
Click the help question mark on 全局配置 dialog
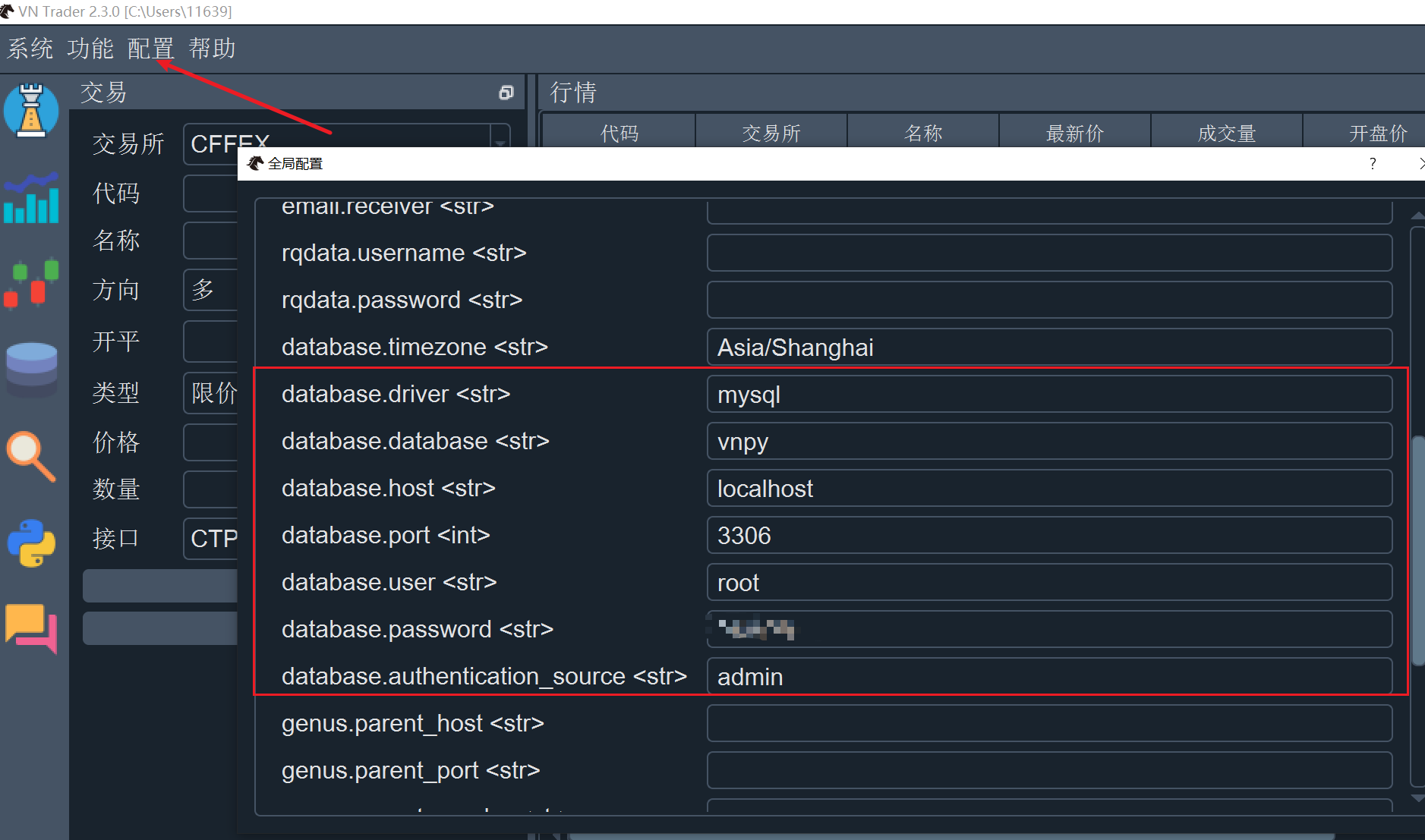click(1371, 163)
